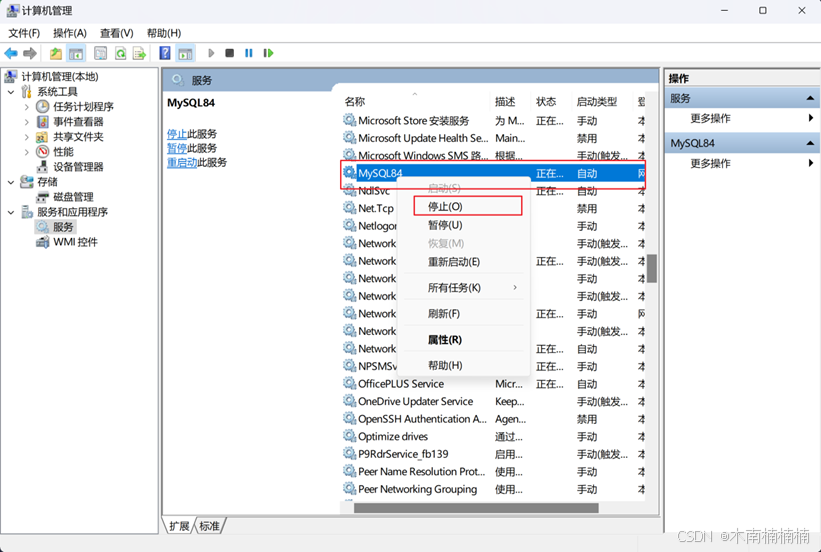Click the horizontal scrollbar in services list
The image size is (821, 552).
(476, 508)
